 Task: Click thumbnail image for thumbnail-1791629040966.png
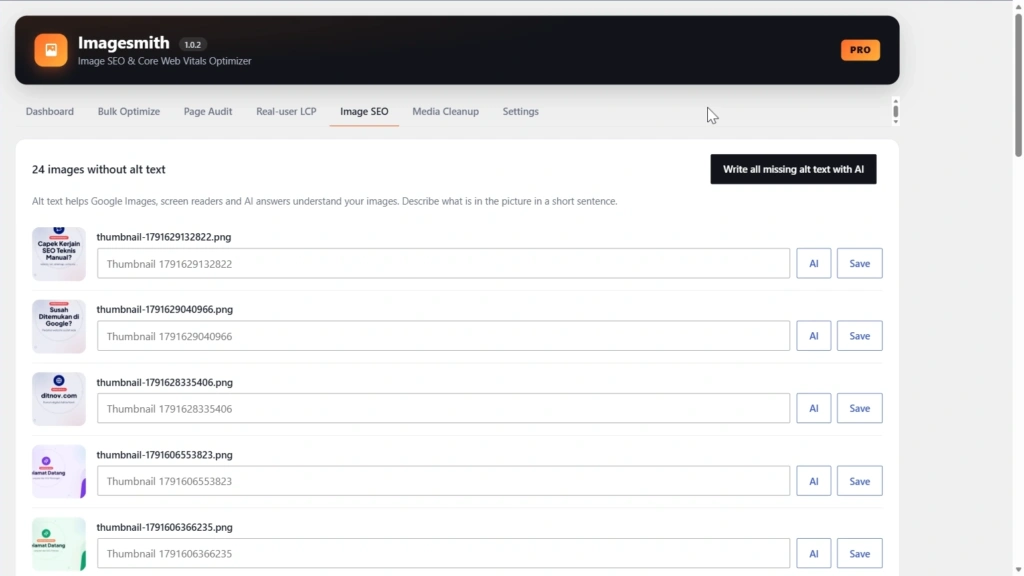(x=59, y=327)
